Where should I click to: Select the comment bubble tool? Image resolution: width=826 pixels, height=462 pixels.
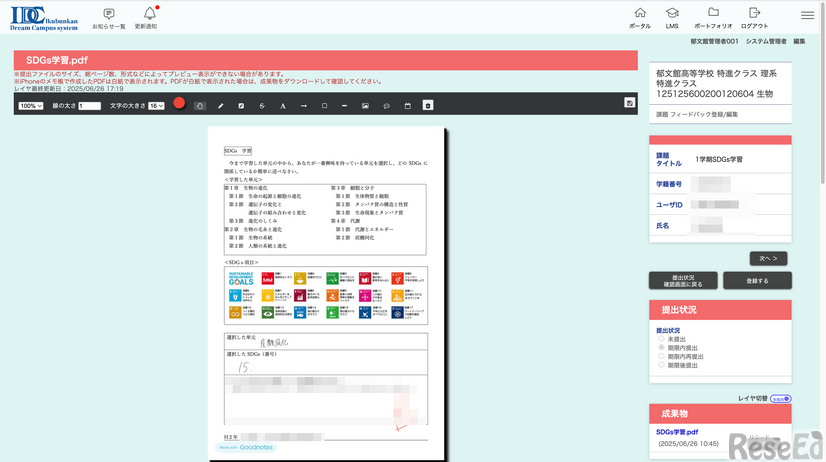coord(386,106)
